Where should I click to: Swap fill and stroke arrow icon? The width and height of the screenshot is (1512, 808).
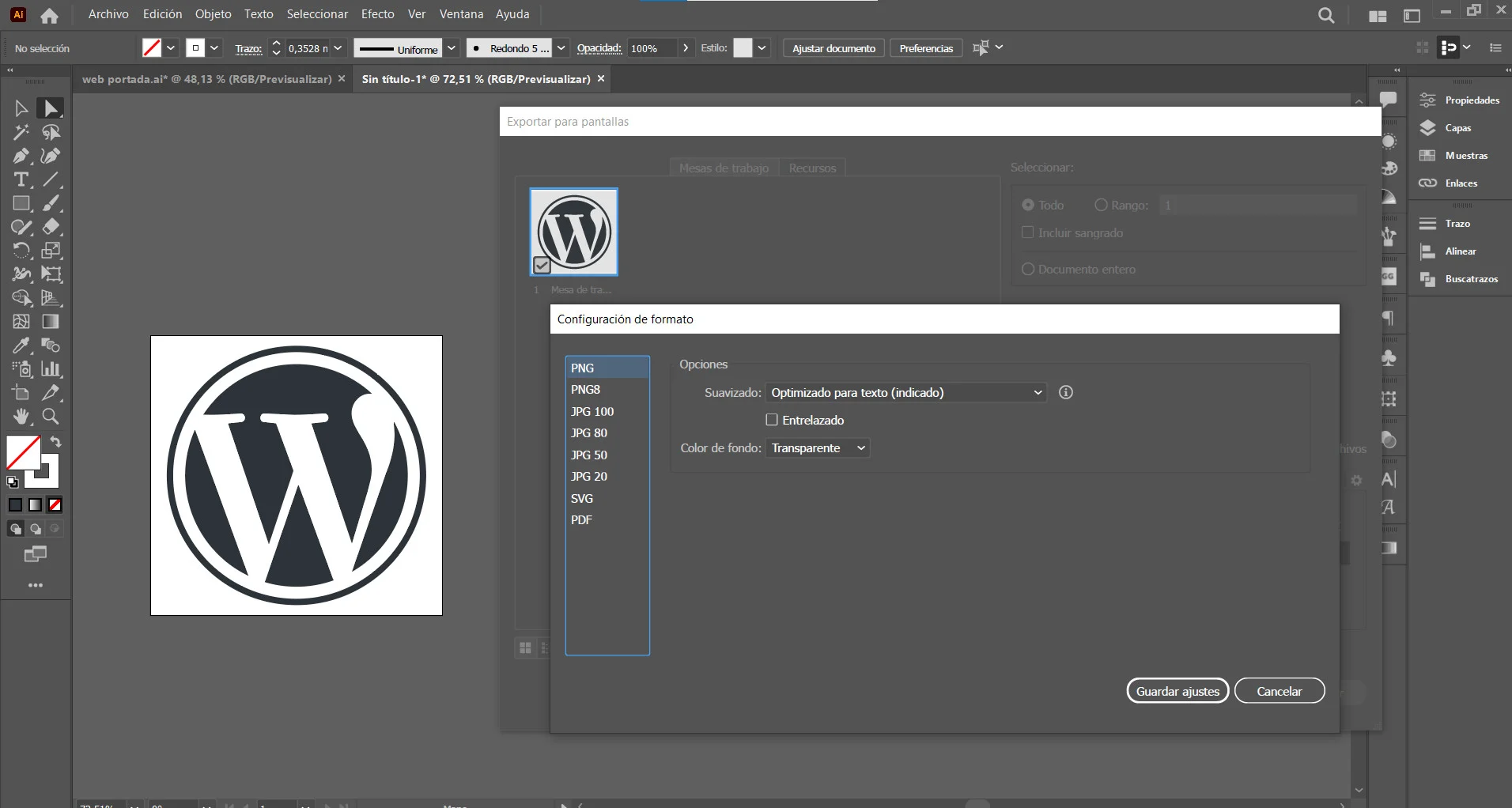(x=55, y=442)
